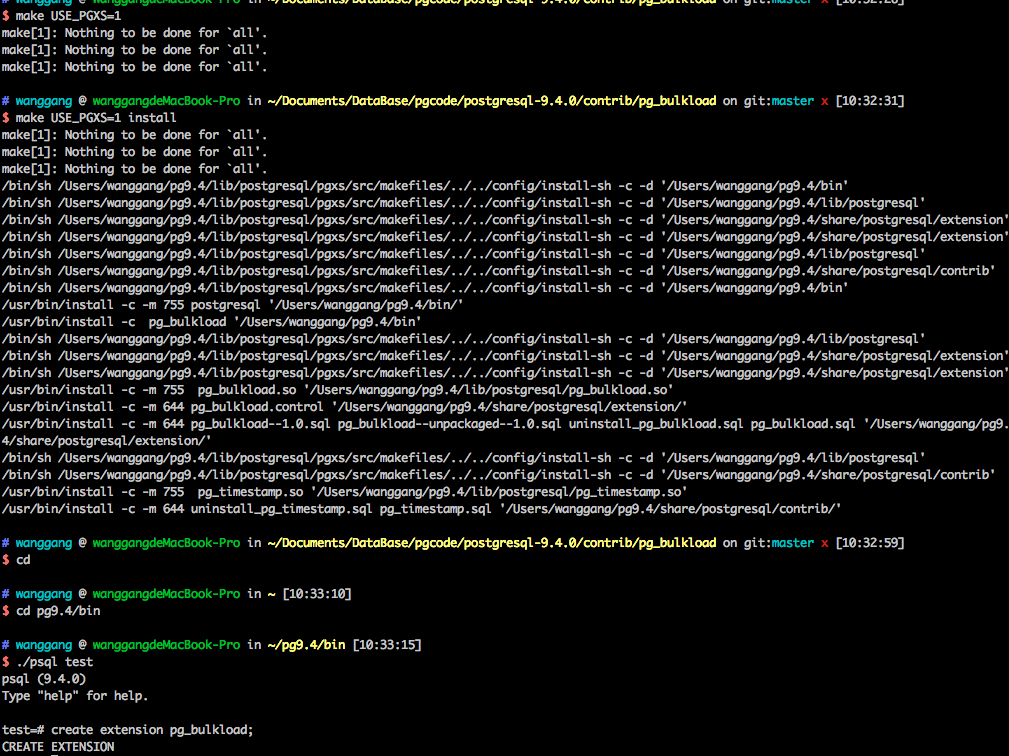Viewport: 1009px width, 756px height.
Task: Click the pg_timestamp.so install line
Action: point(344,492)
